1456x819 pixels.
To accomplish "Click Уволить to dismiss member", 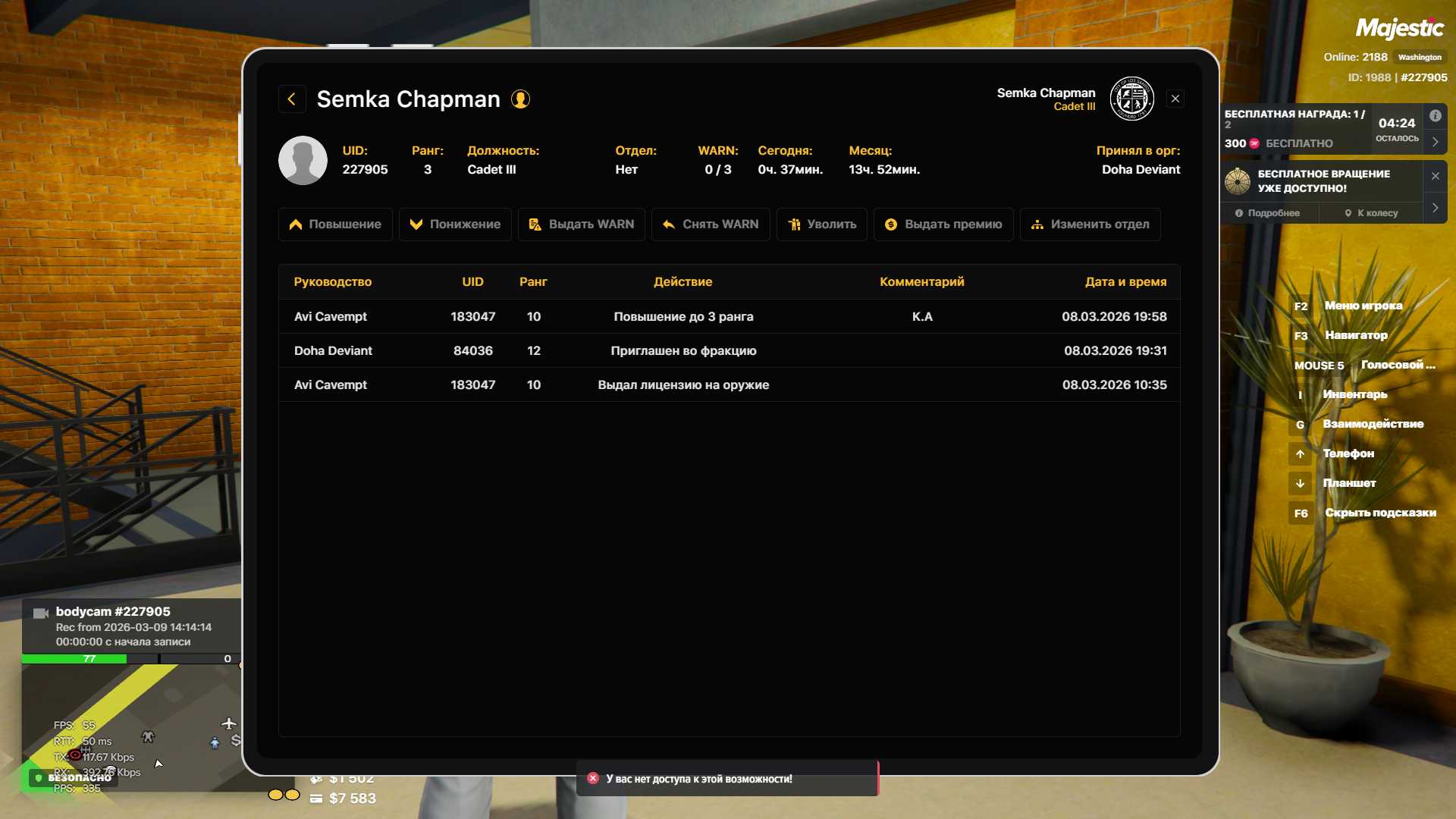I will (x=822, y=224).
